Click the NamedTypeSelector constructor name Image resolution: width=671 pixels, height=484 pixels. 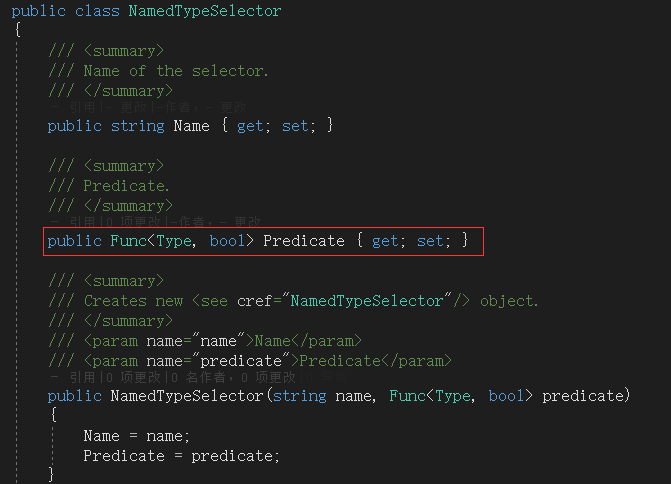coord(187,396)
